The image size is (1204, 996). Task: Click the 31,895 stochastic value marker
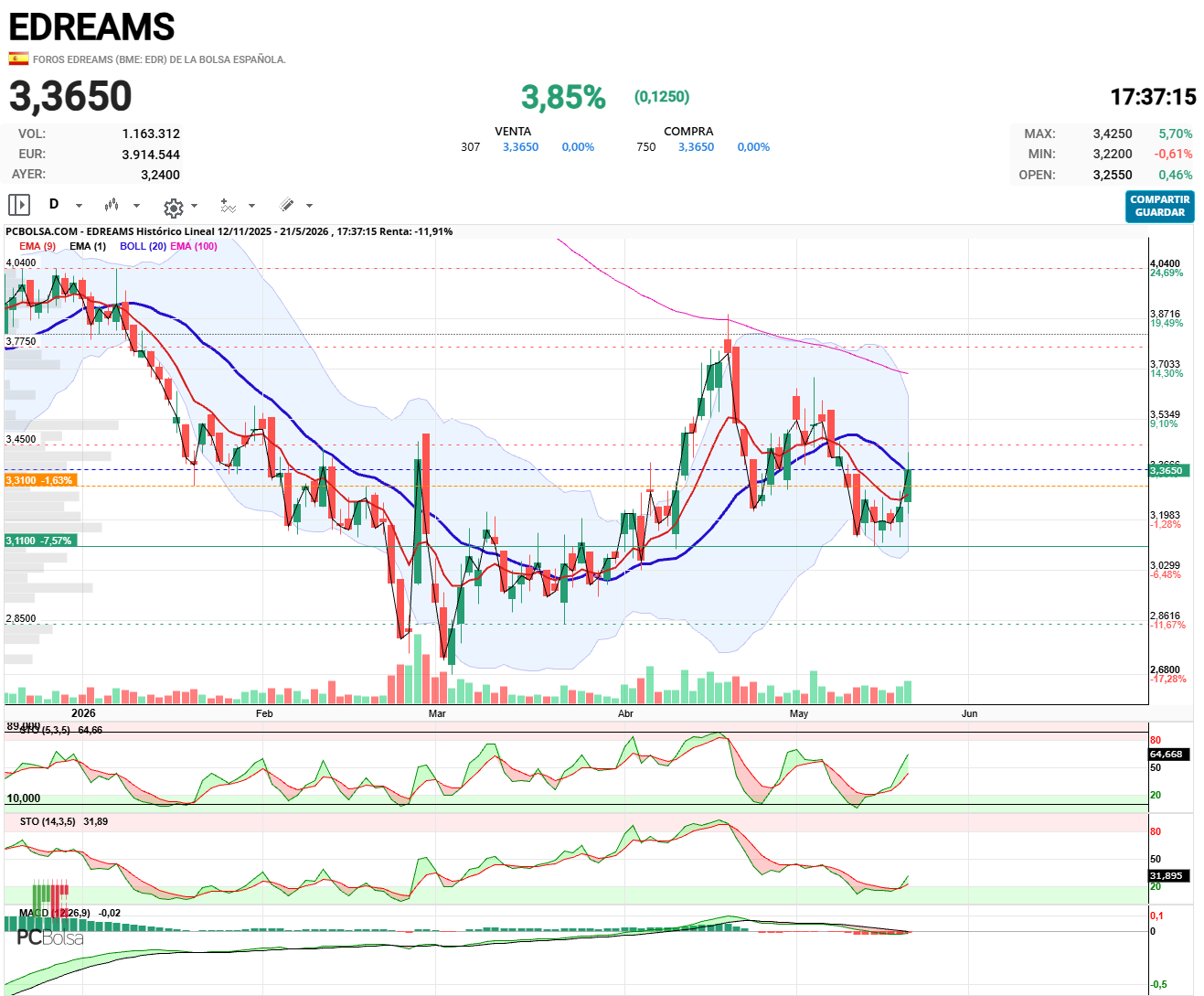pos(1168,875)
